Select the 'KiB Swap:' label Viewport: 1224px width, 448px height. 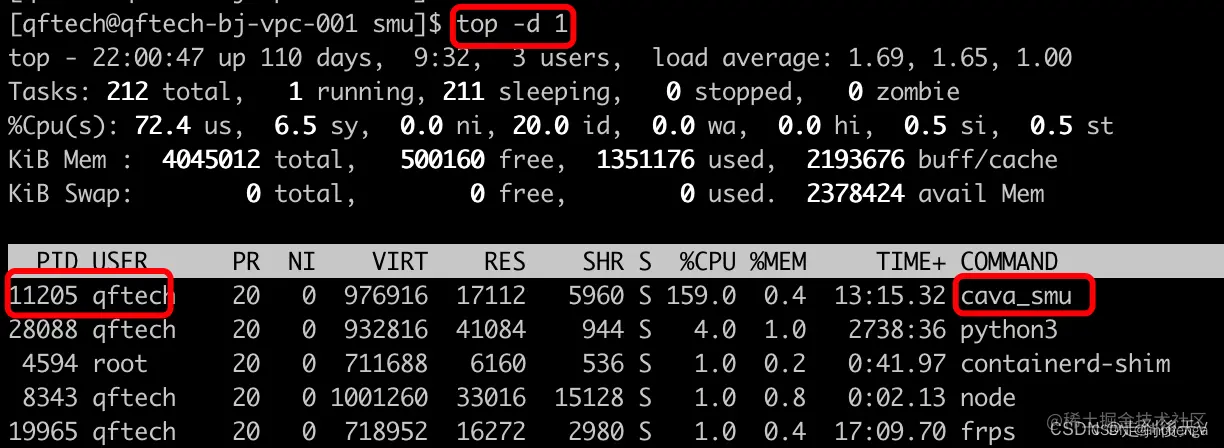(70, 193)
